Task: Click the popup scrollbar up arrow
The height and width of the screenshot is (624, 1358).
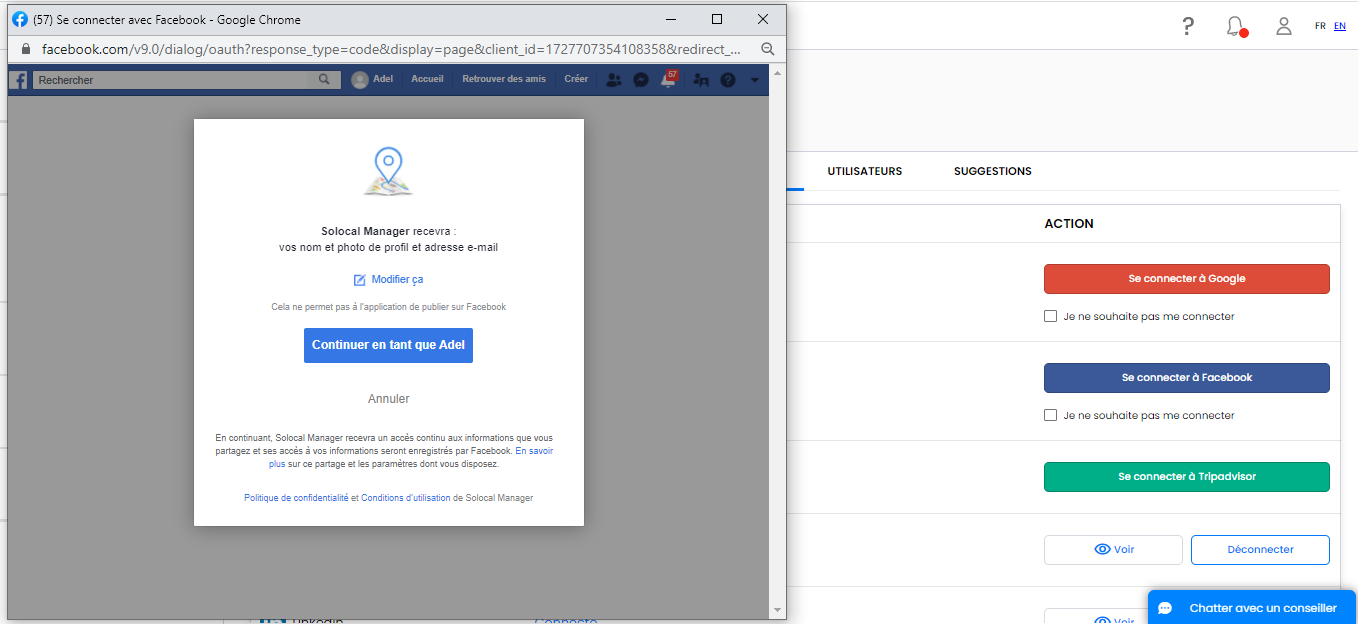Action: 777,72
